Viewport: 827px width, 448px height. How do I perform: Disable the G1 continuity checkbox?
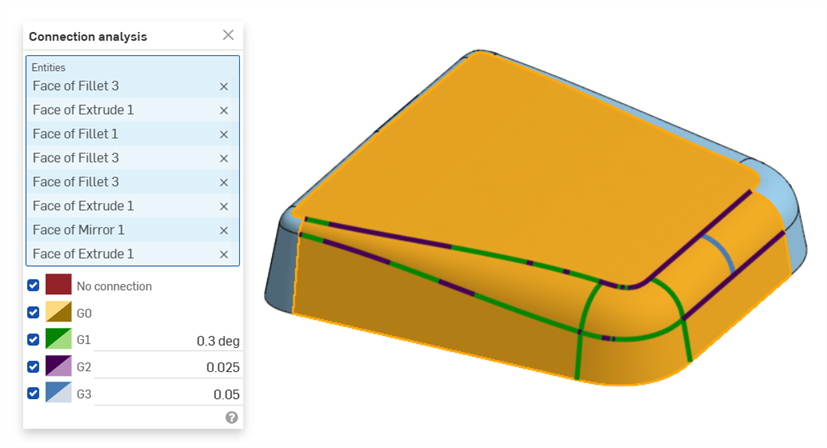click(x=34, y=340)
